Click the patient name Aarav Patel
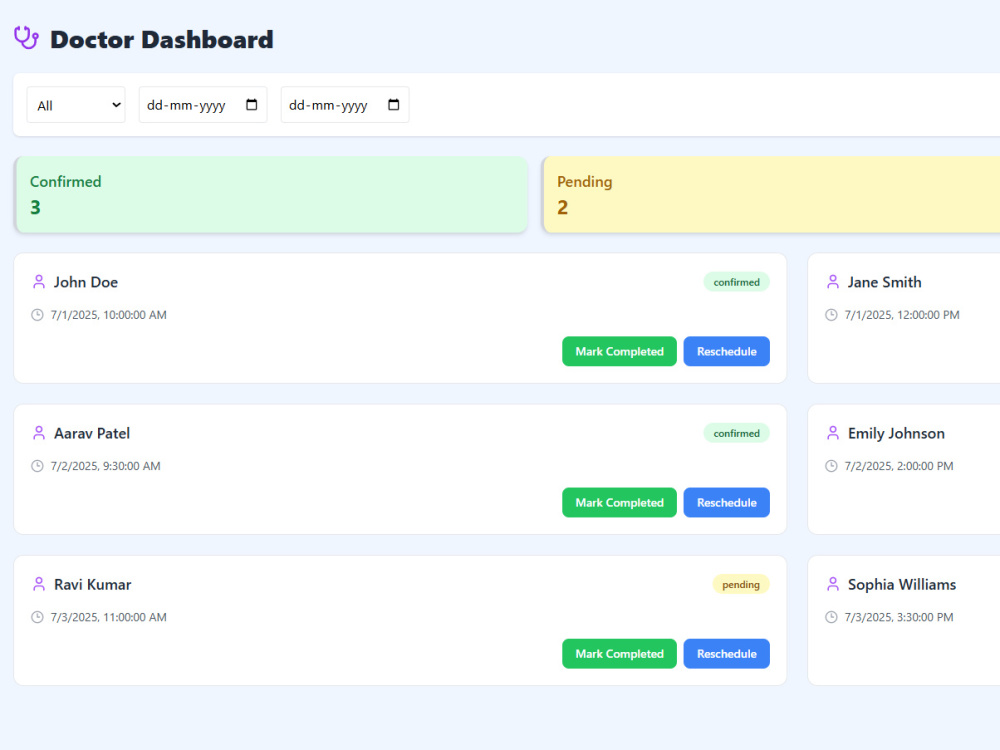The width and height of the screenshot is (1000, 750). tap(92, 433)
